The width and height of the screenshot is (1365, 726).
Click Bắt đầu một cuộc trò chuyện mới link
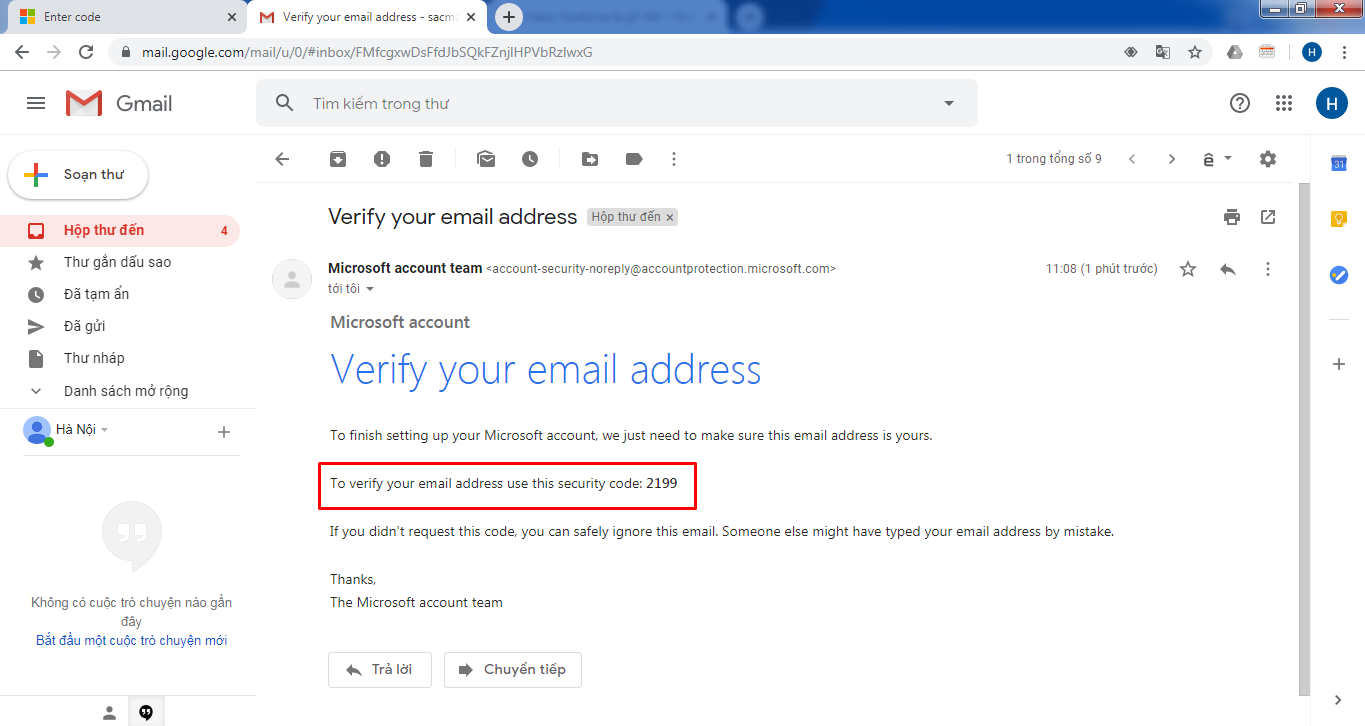(x=132, y=640)
